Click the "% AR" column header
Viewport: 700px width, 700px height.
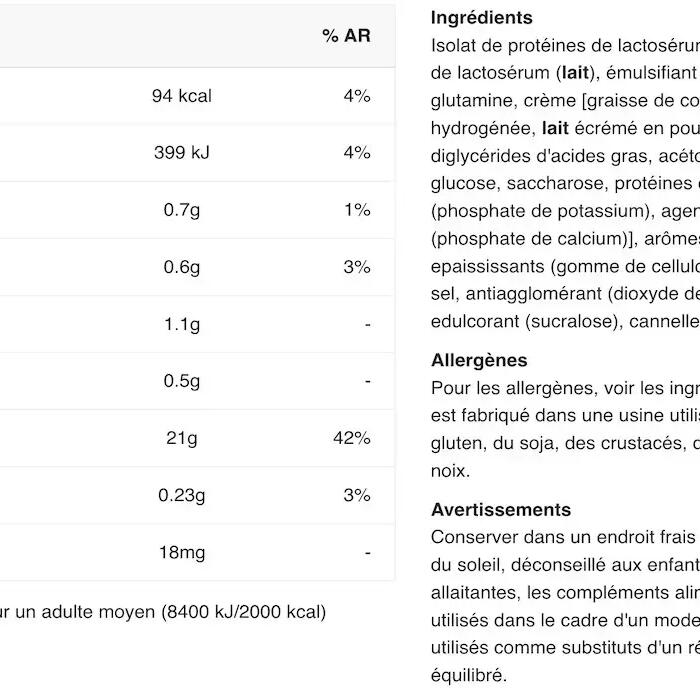pyautogui.click(x=346, y=36)
